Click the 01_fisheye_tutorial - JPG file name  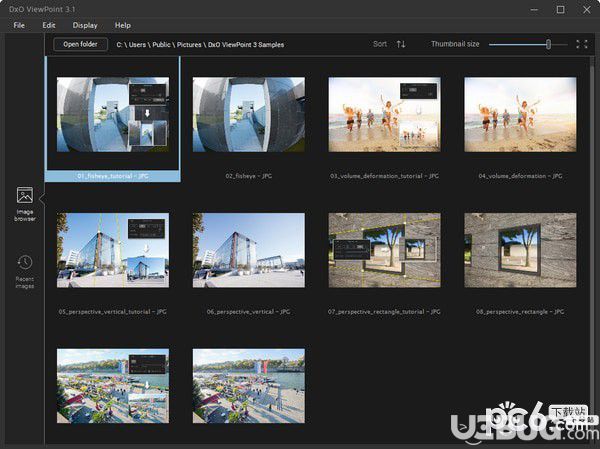tap(113, 176)
